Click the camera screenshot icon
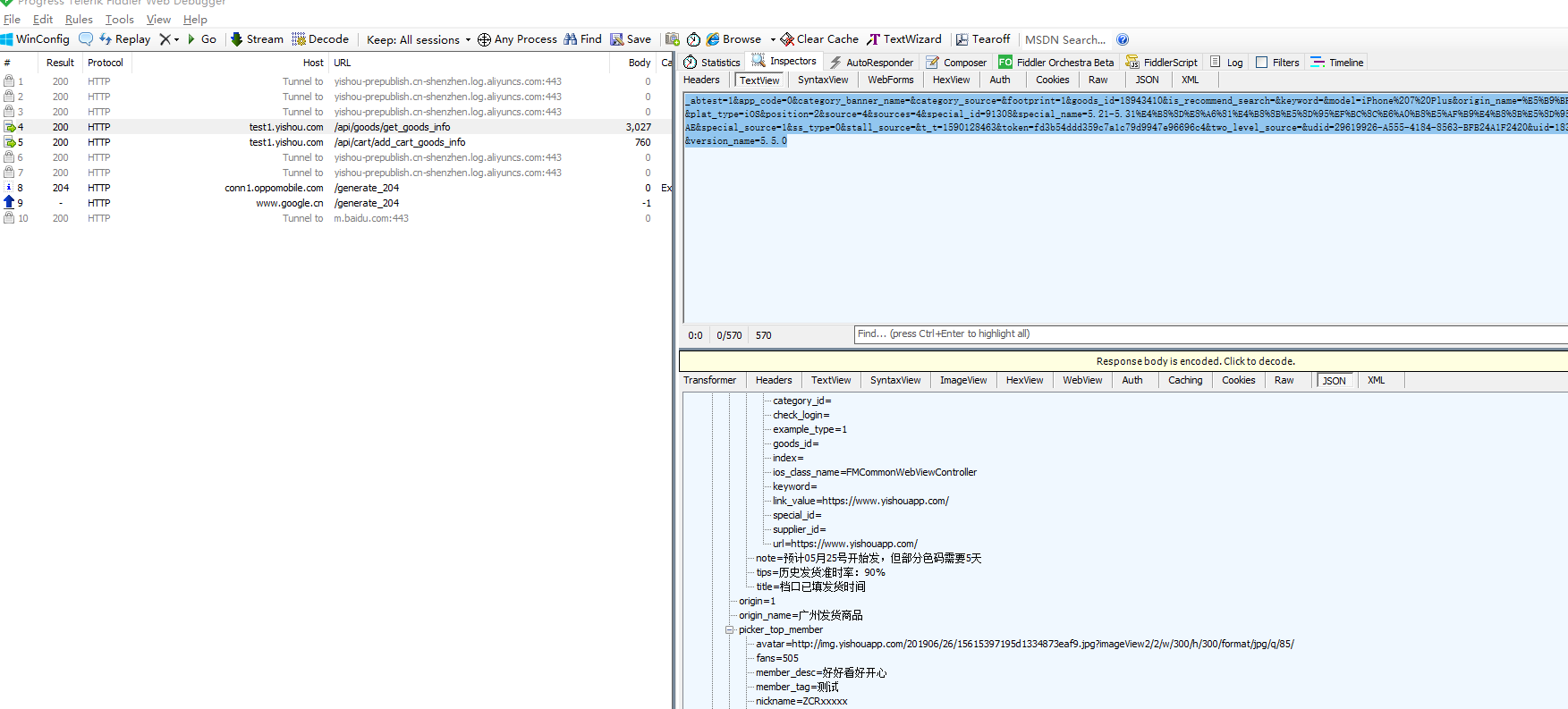 [x=673, y=39]
